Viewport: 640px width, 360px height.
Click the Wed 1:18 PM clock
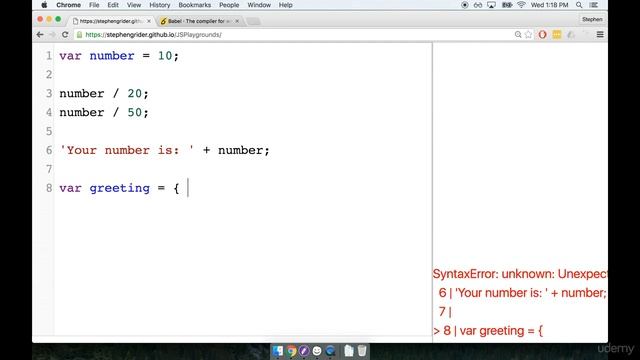point(549,5)
